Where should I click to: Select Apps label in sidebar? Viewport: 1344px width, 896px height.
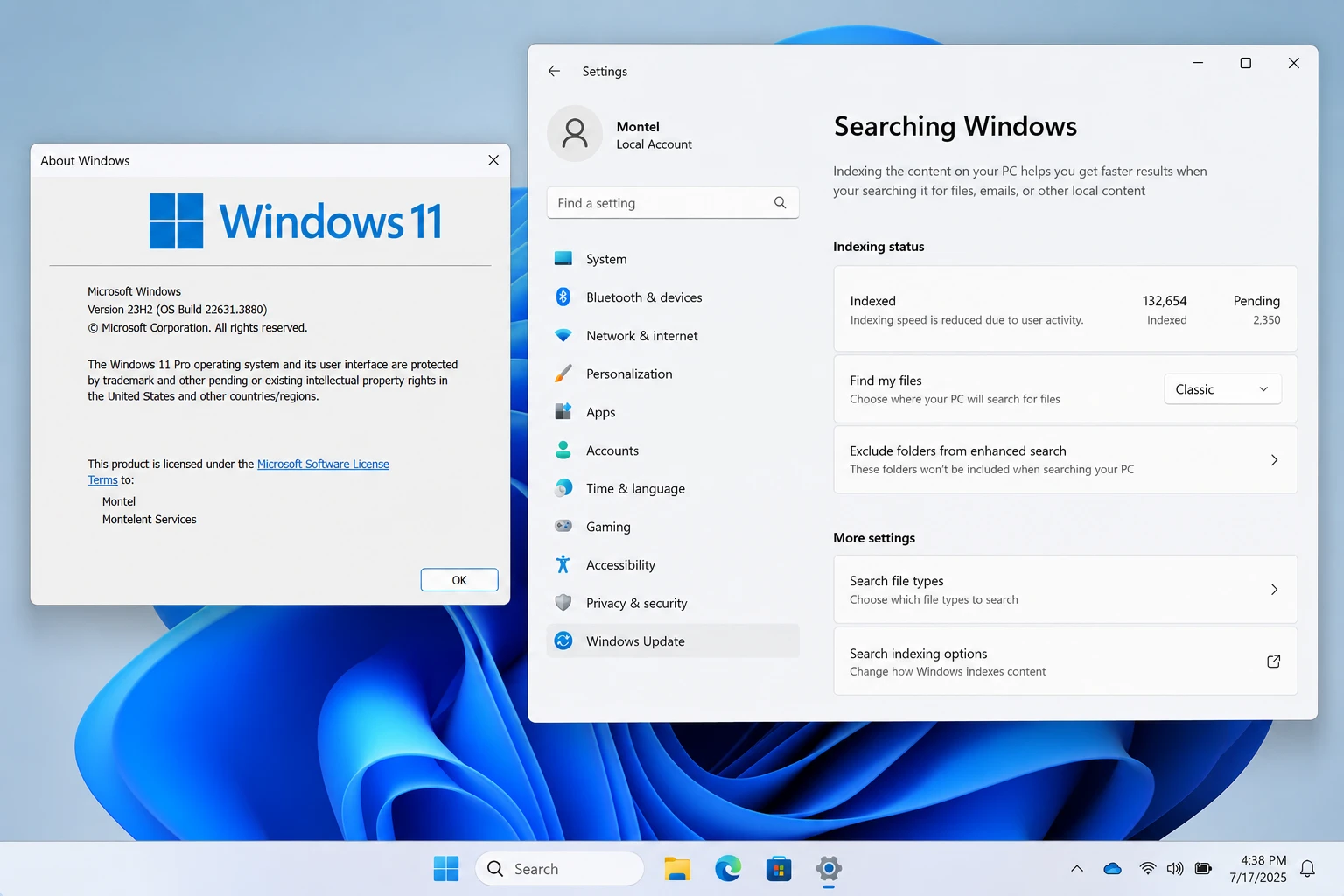[600, 412]
